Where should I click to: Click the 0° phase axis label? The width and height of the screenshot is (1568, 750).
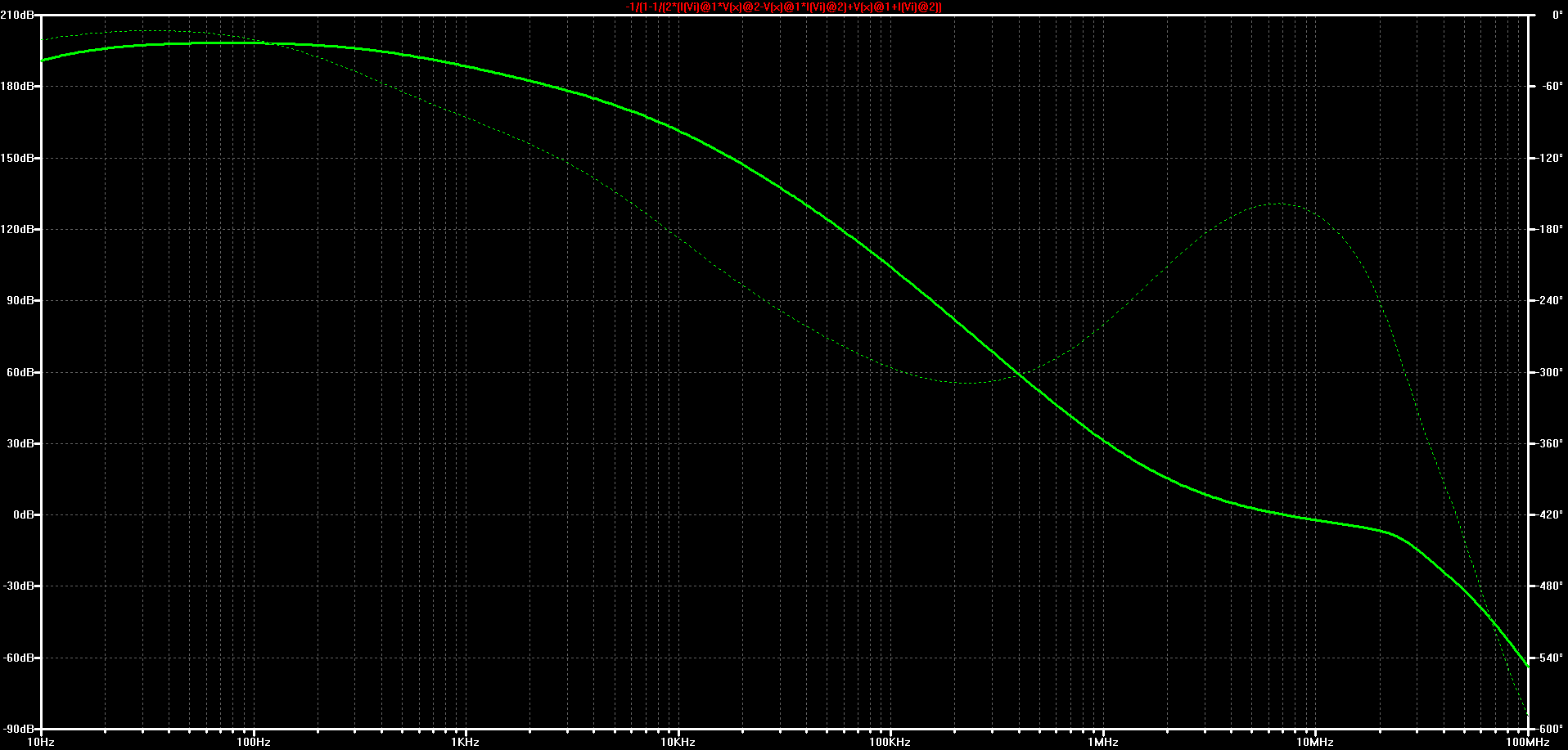[x=1557, y=15]
